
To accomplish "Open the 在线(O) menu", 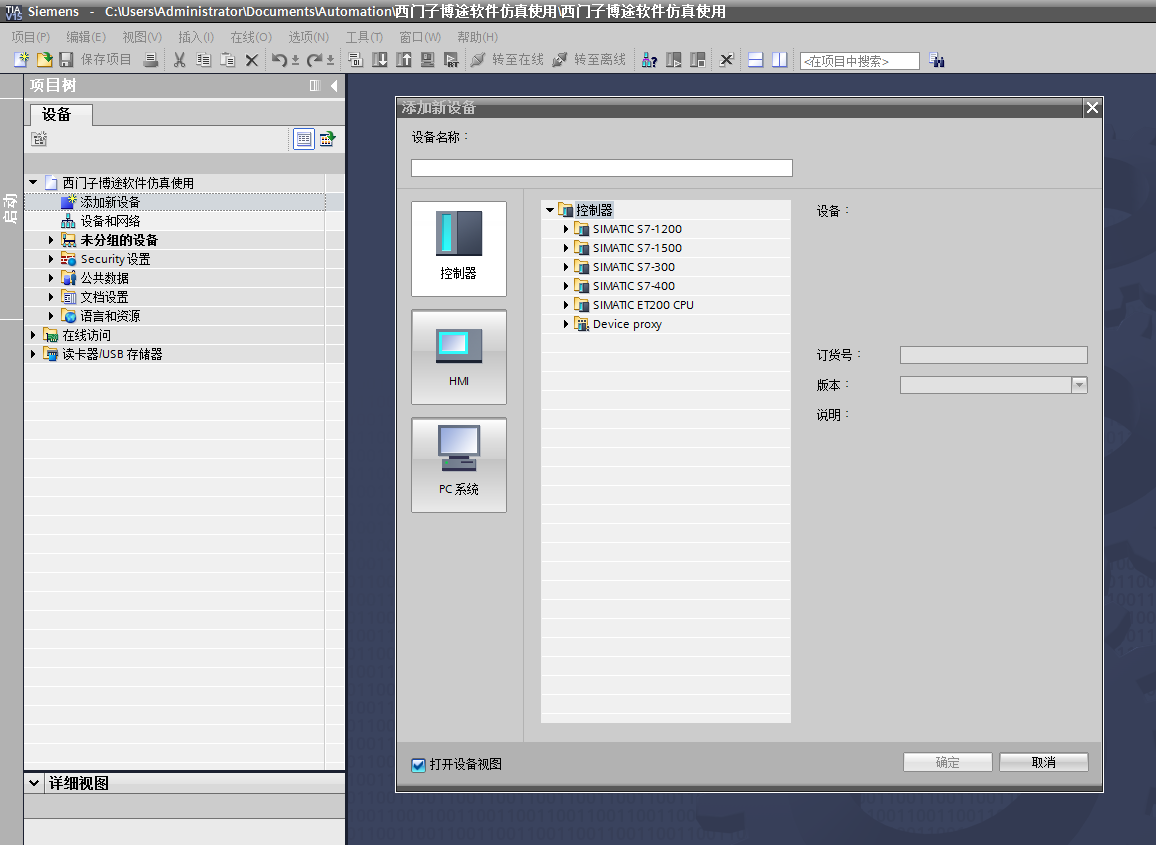I will pos(251,37).
